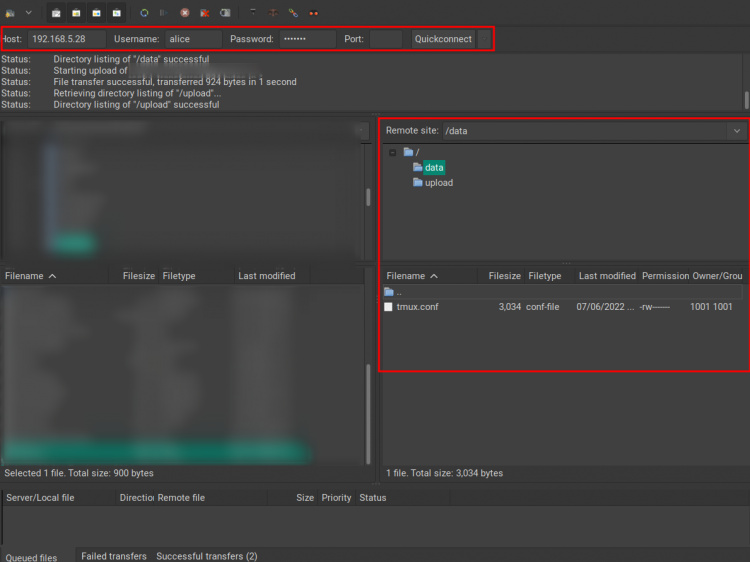Viewport: 750px width, 562px height.
Task: Toggle the local directory tree display
Action: pyautogui.click(x=76, y=12)
